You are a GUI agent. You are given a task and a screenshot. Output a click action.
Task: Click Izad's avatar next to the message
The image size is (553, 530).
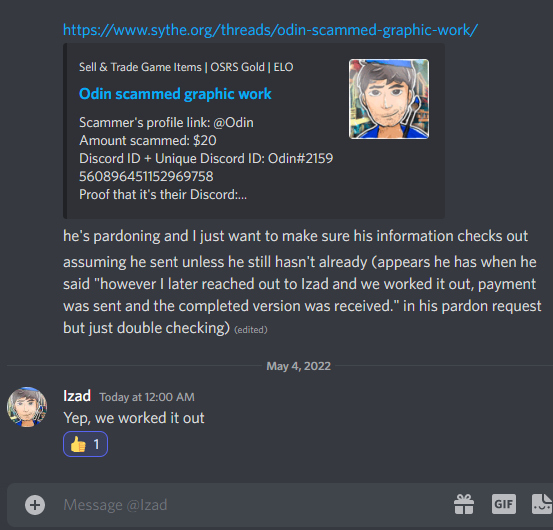[x=27, y=407]
